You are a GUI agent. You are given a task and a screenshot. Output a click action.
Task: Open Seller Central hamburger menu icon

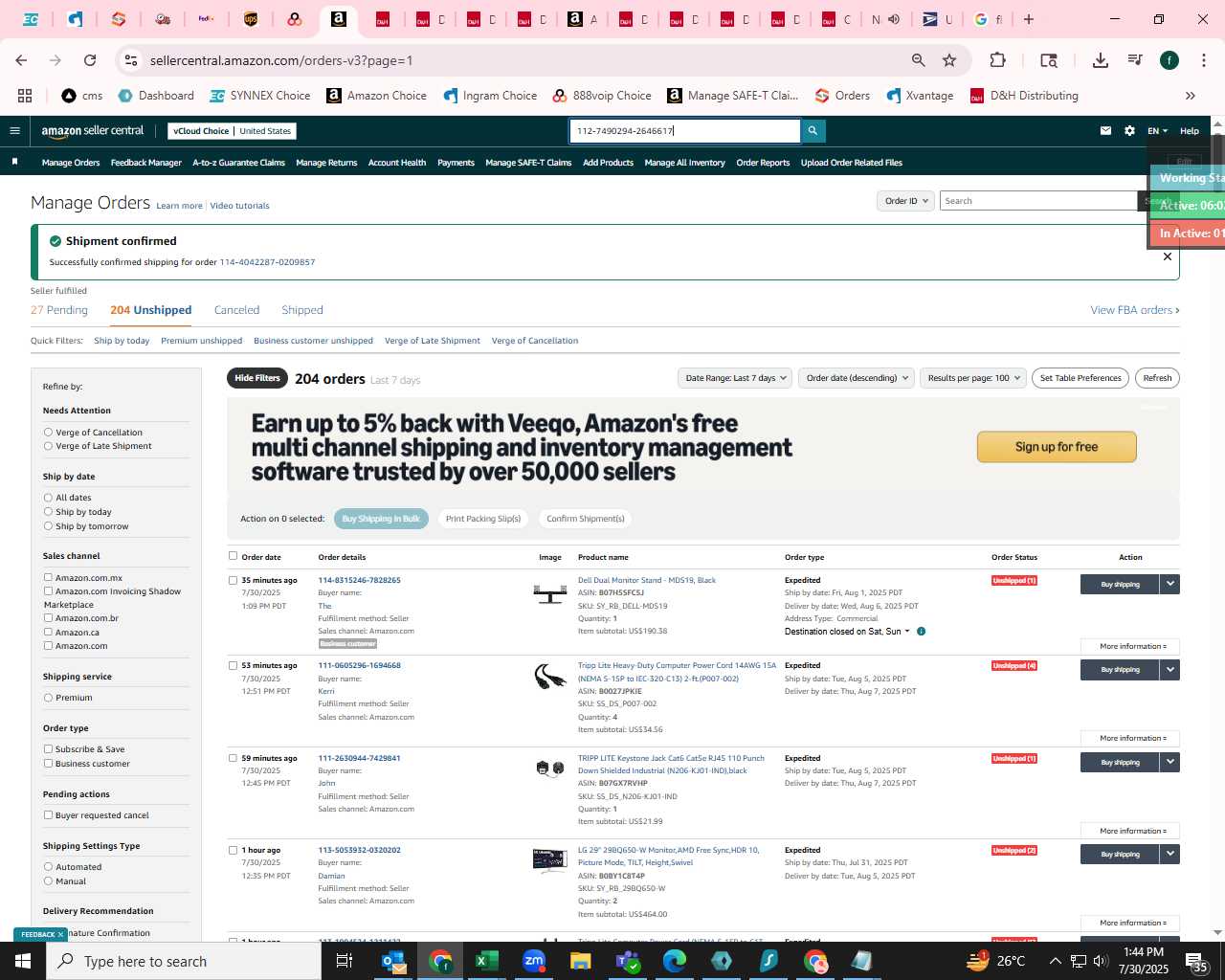[x=14, y=131]
